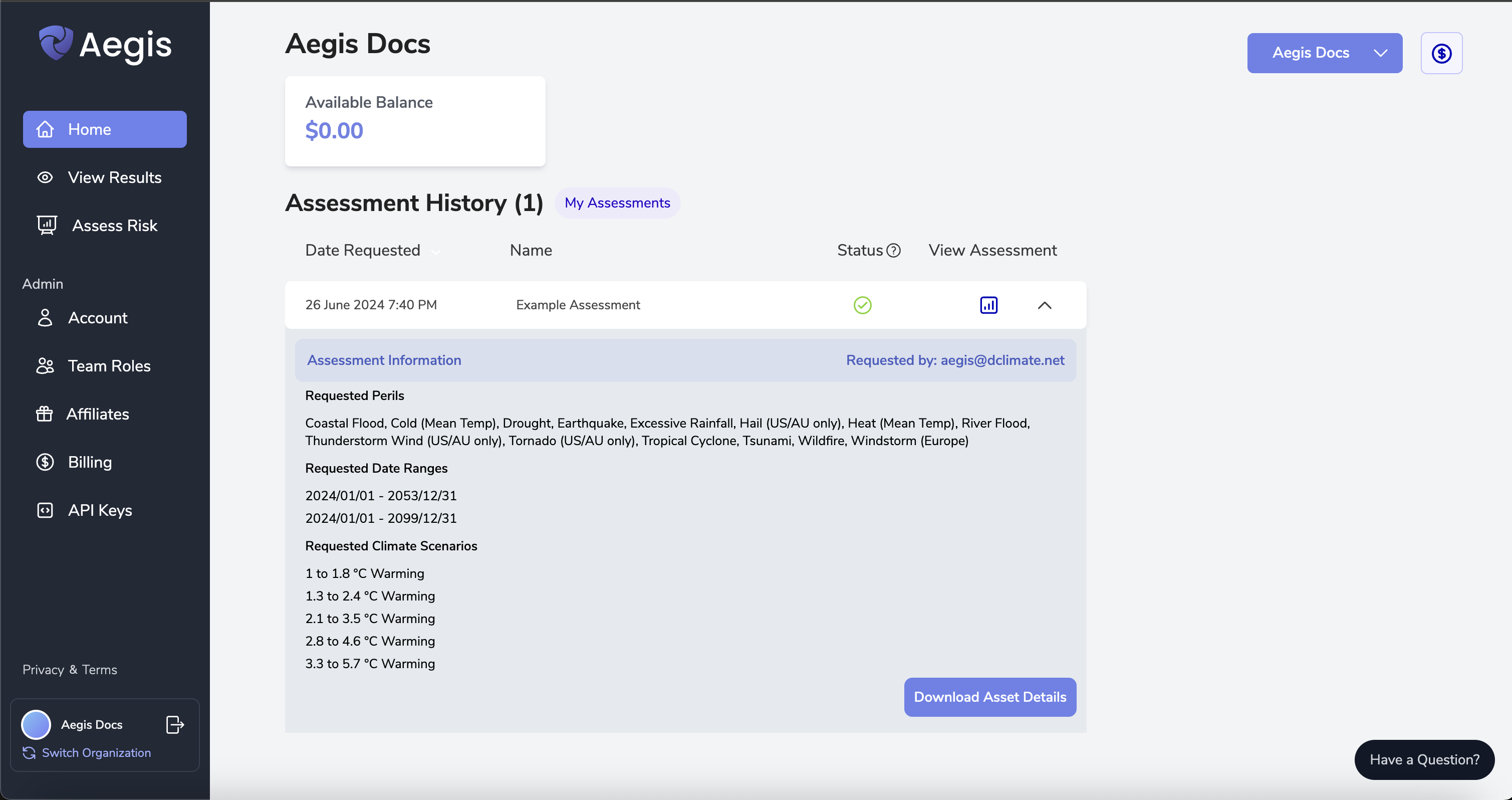Download Asset Details for Example Assessment

click(989, 697)
